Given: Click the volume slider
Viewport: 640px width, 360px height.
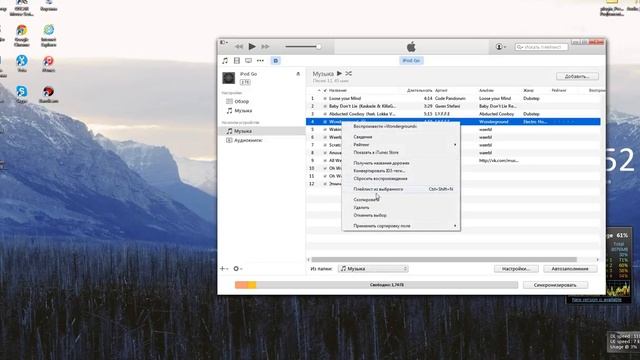Looking at the screenshot, I should click(x=302, y=47).
